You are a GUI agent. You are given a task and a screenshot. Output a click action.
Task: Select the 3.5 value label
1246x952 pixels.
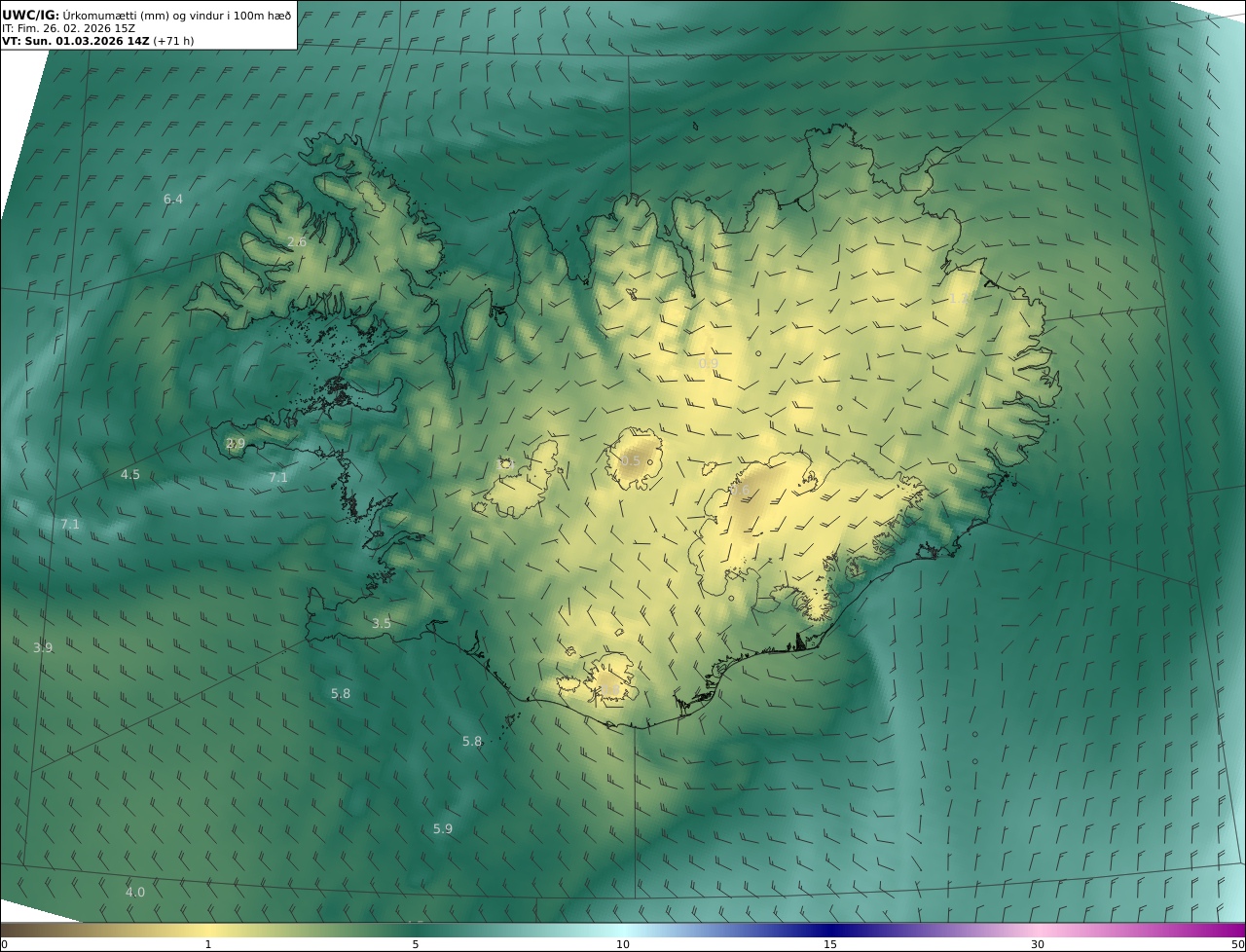[x=382, y=624]
